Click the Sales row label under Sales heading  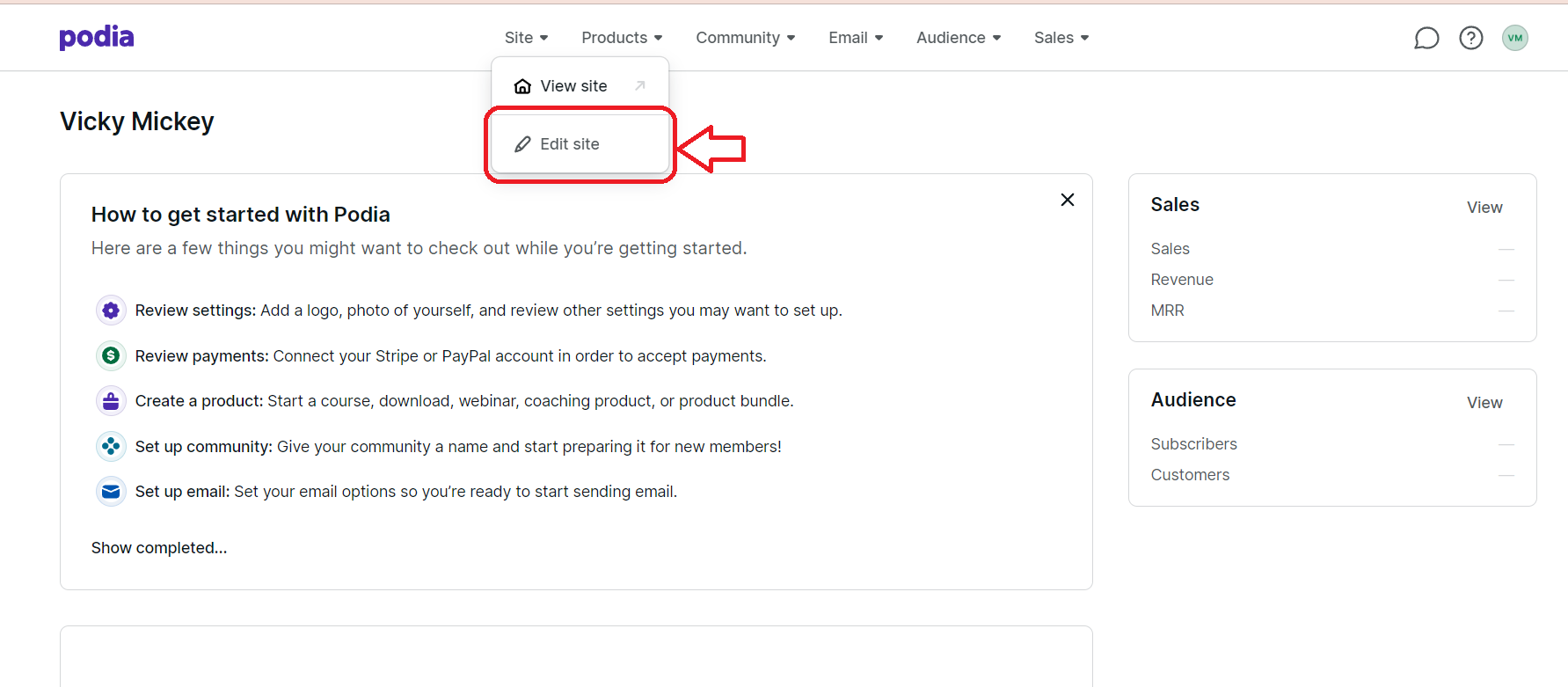[1170, 249]
